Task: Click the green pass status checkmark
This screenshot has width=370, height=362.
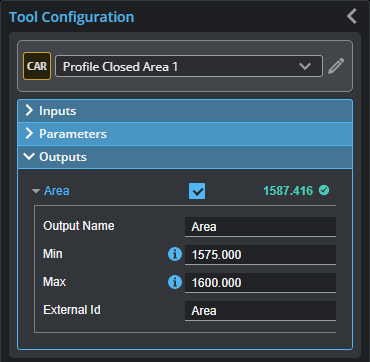Action: (324, 190)
